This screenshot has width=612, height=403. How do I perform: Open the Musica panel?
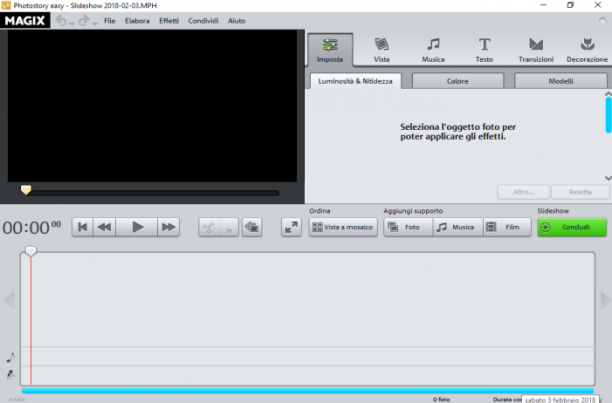pos(433,50)
